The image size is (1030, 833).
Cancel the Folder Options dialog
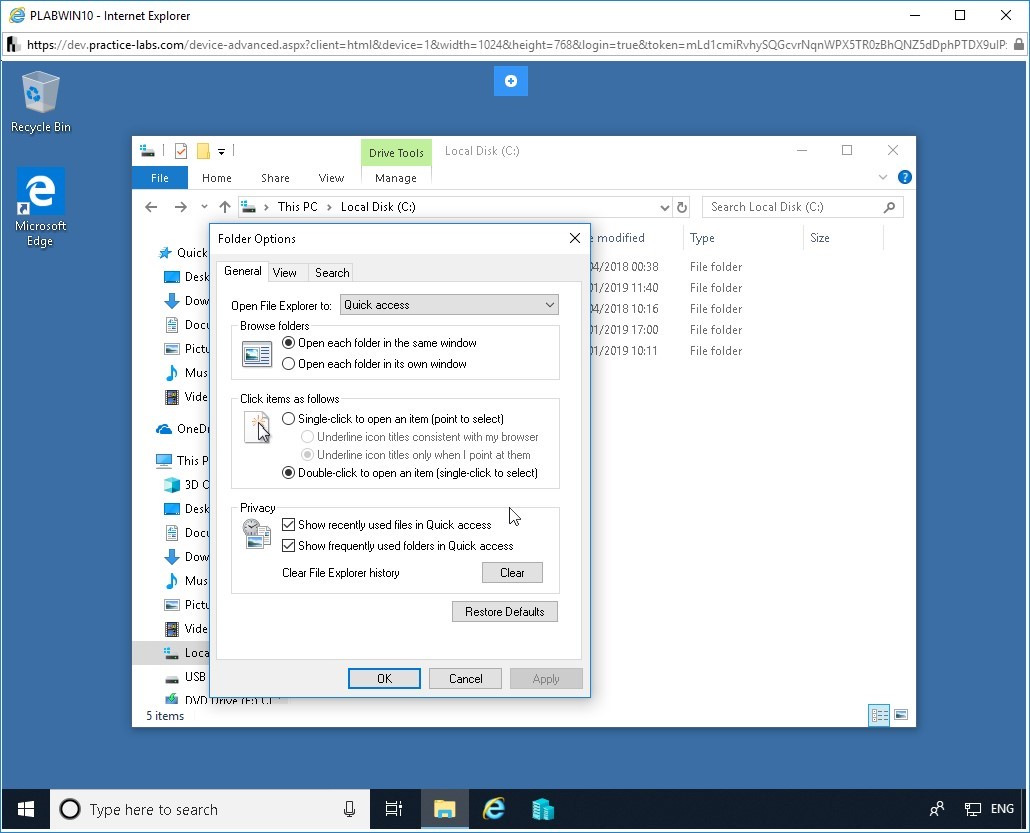click(465, 679)
